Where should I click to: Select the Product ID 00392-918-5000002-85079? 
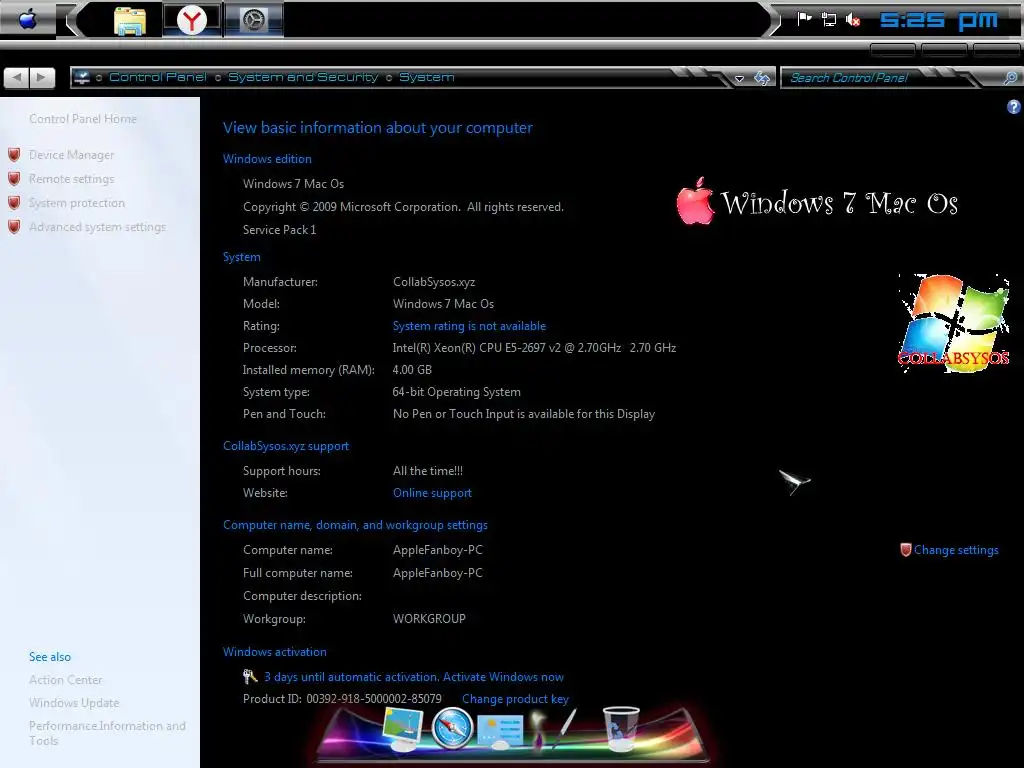(374, 699)
